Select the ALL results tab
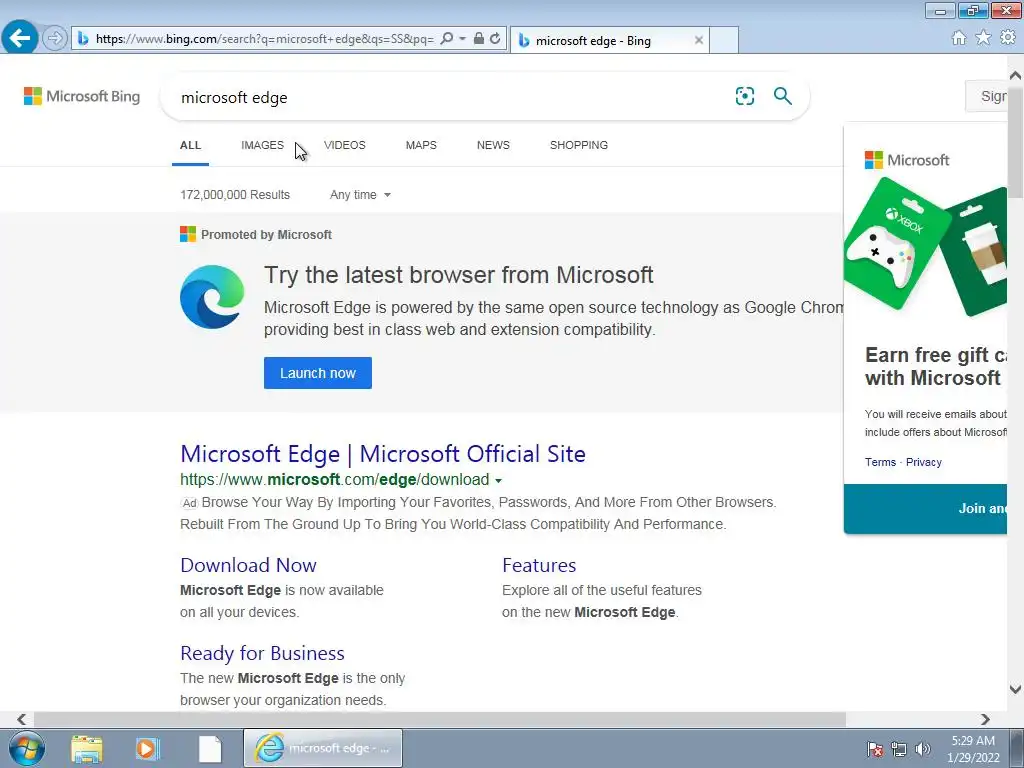 190,145
